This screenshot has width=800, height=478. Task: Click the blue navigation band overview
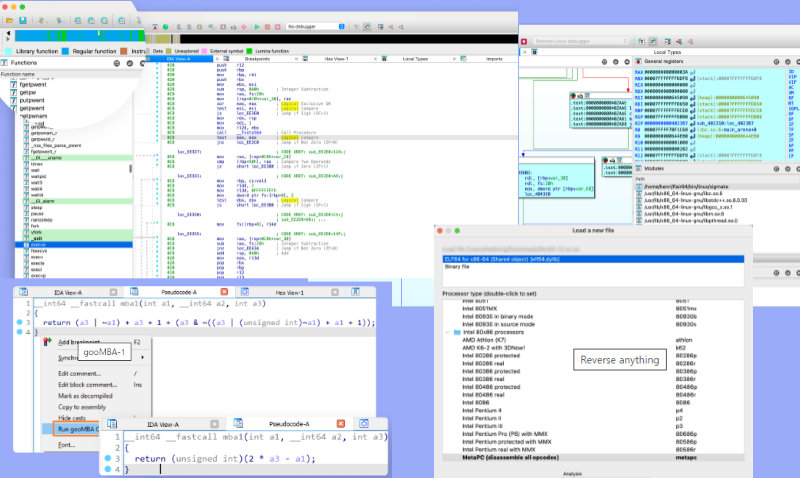pos(79,36)
